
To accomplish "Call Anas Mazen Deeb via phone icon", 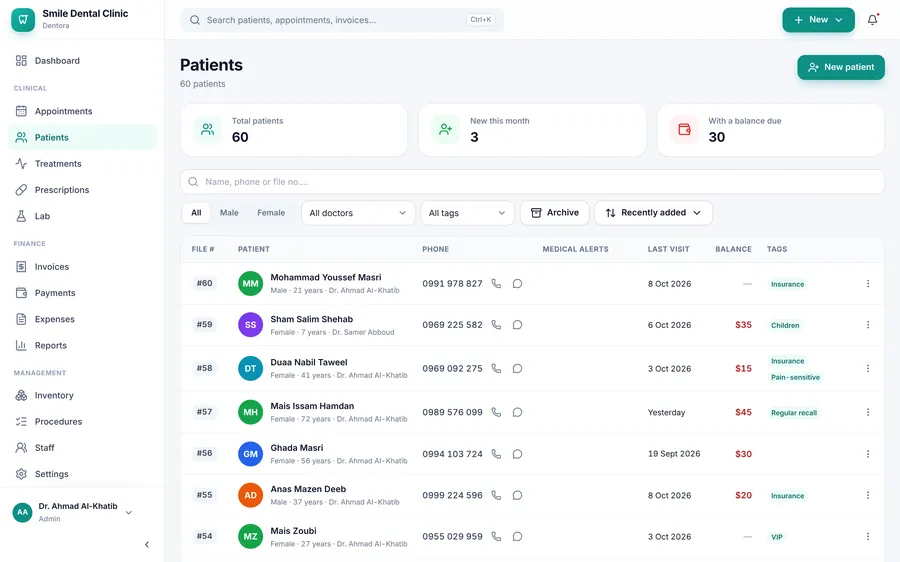I will pos(496,495).
